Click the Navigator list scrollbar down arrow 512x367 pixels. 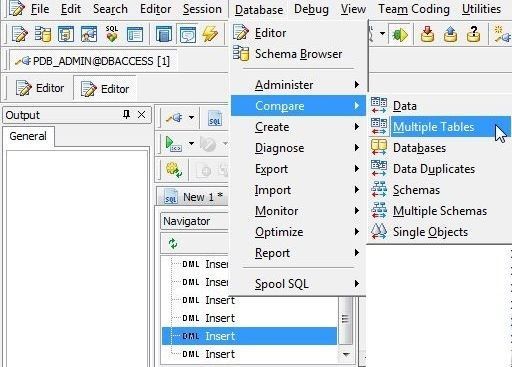pos(346,354)
